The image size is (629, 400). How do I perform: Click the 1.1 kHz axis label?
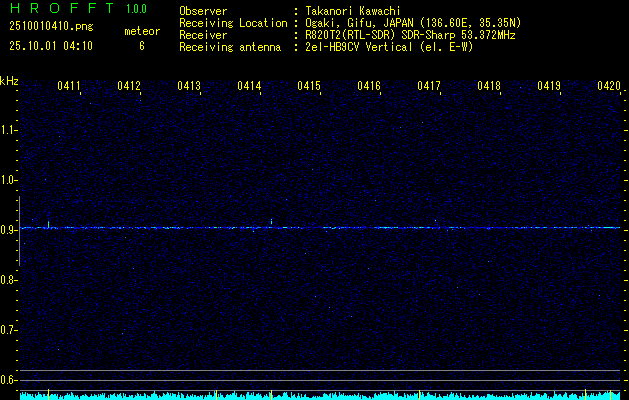pyautogui.click(x=8, y=130)
